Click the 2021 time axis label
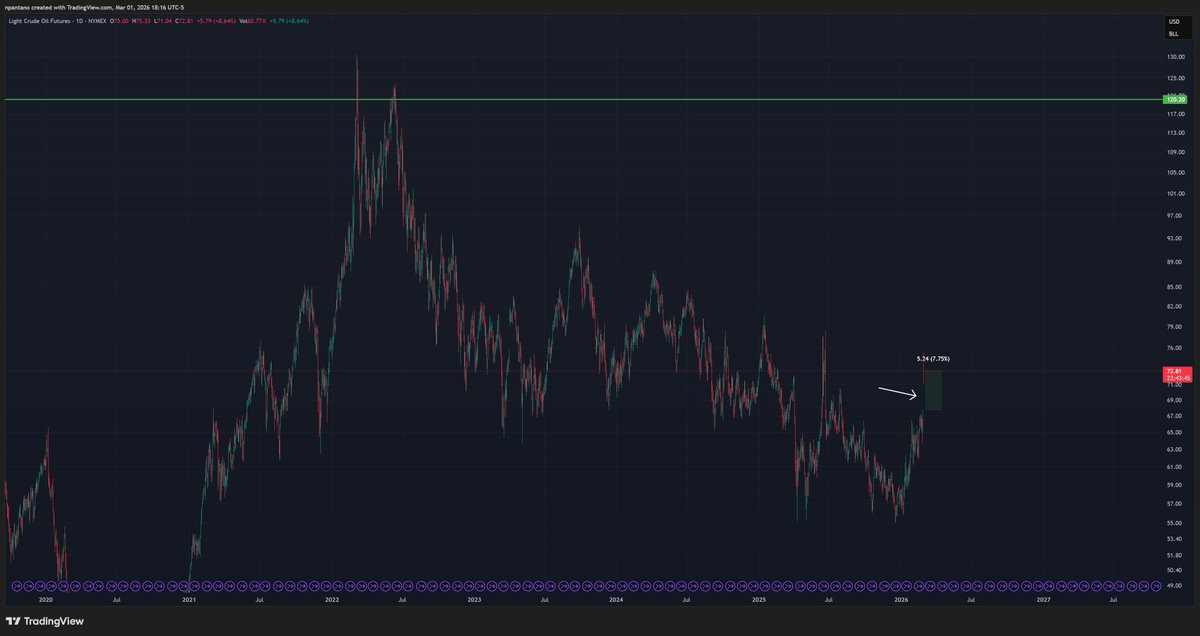This screenshot has width=1200, height=636. [189, 600]
